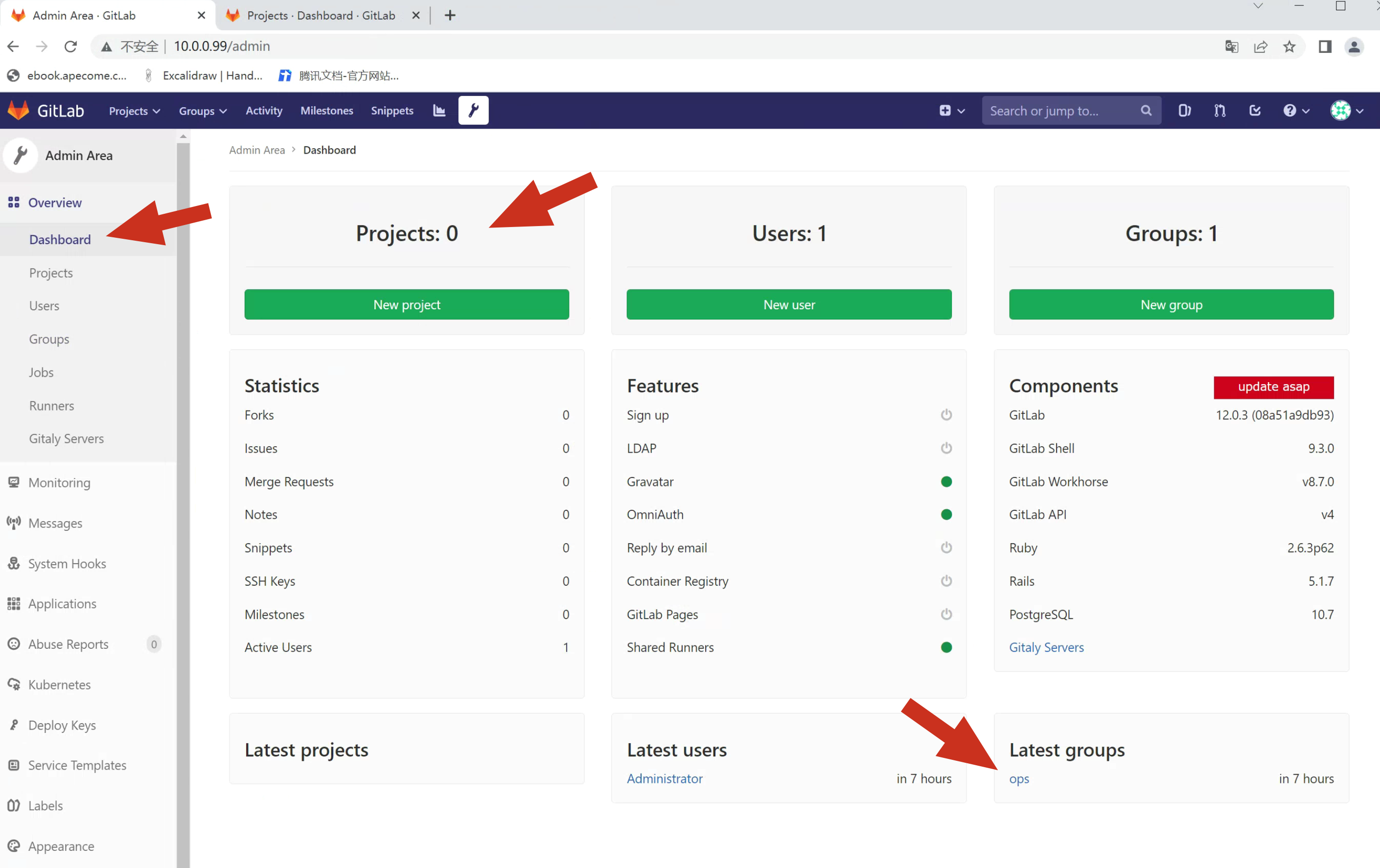Click the Gravatar green status indicator
This screenshot has height=868, width=1380.
coord(946,482)
